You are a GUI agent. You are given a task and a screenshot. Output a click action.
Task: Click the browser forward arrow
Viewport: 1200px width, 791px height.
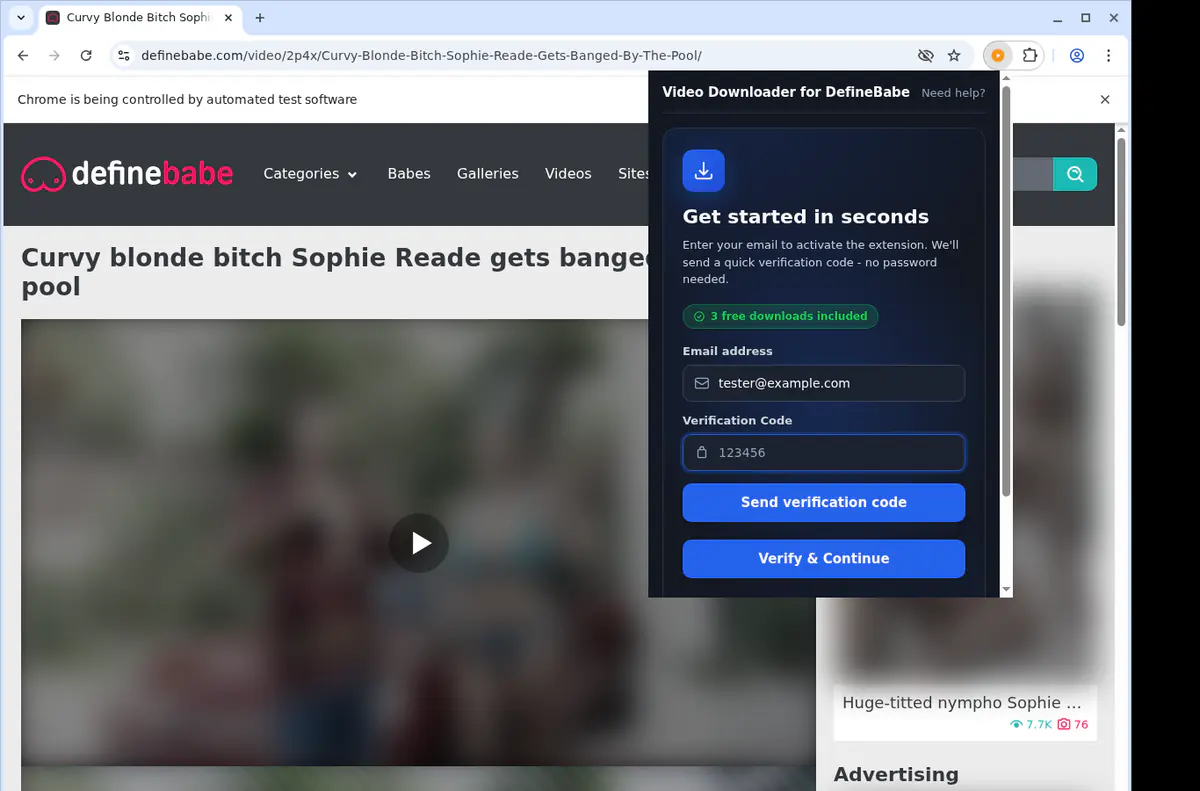(x=55, y=56)
